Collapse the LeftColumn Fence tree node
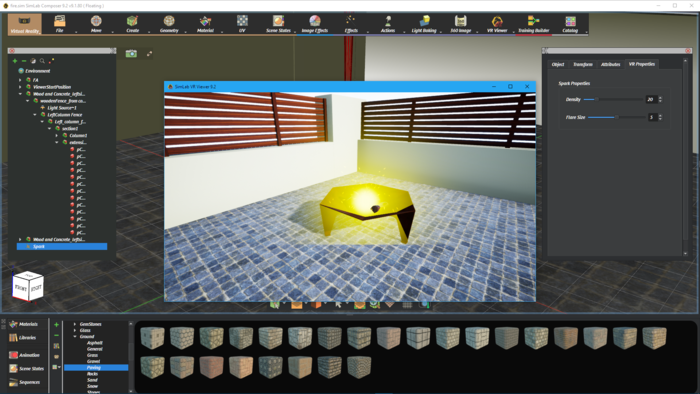Screen dimensions: 700x394 [x=35, y=115]
